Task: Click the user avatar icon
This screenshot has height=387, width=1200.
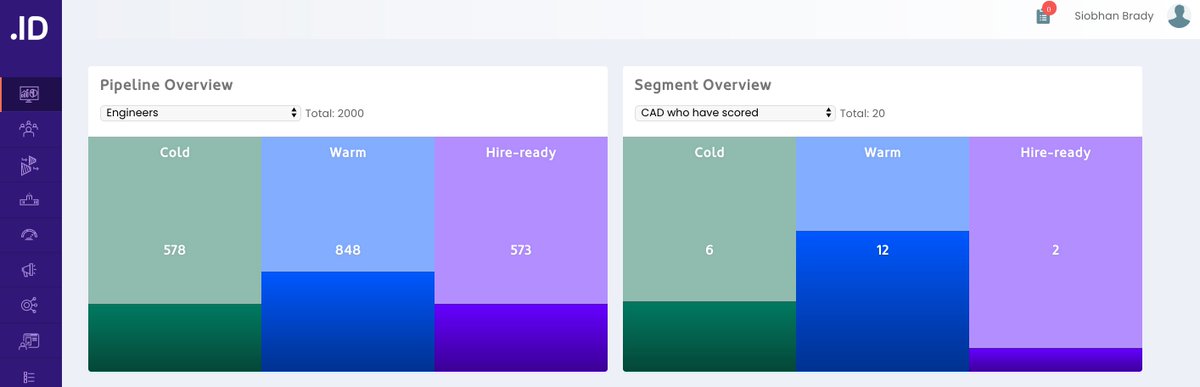Action: coord(1179,16)
